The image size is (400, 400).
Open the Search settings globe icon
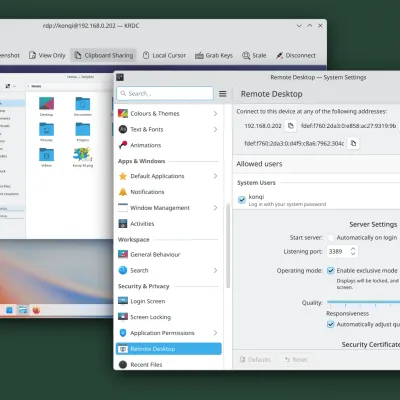[123, 270]
